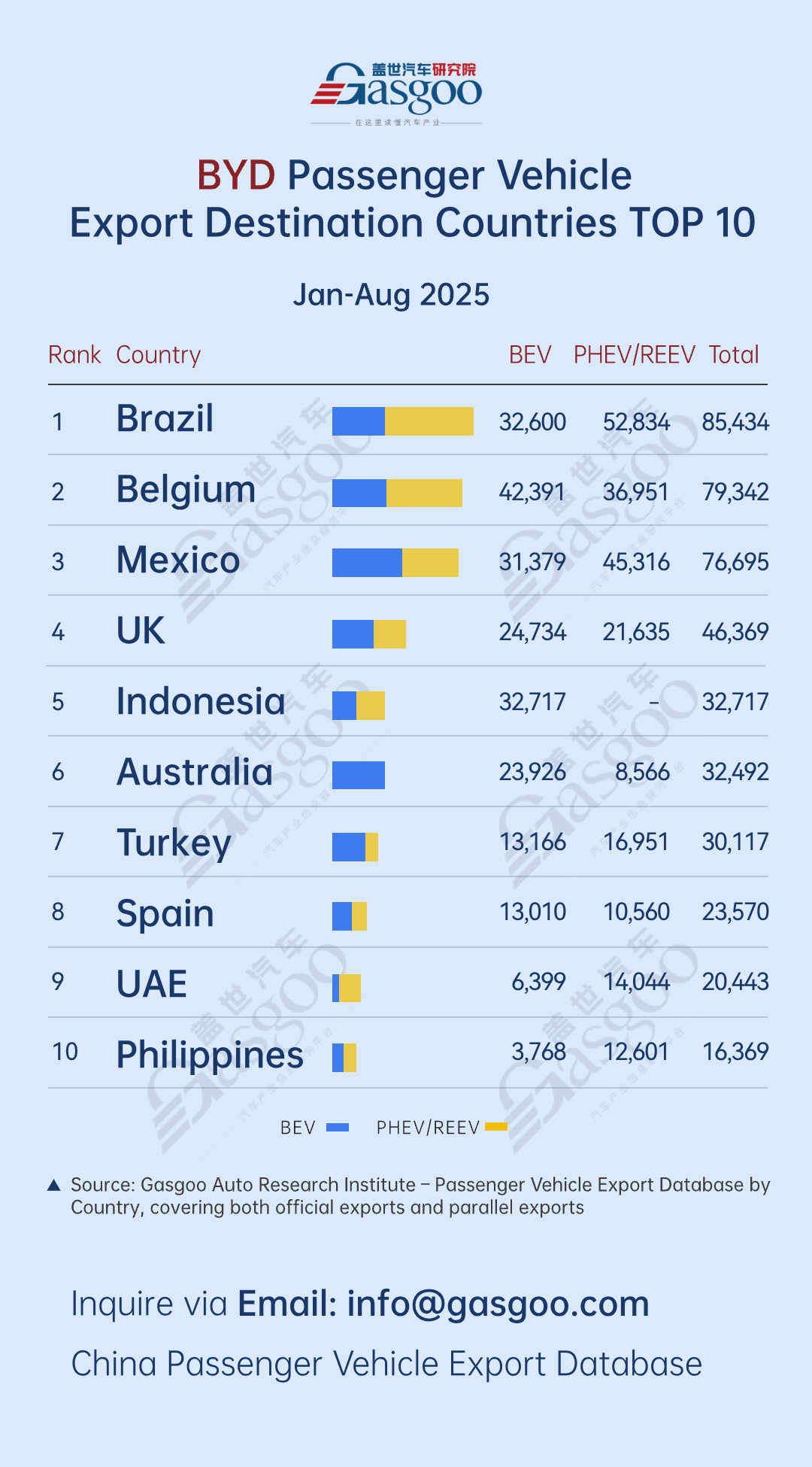Select the Total column header
The width and height of the screenshot is (812, 1467).
734,355
